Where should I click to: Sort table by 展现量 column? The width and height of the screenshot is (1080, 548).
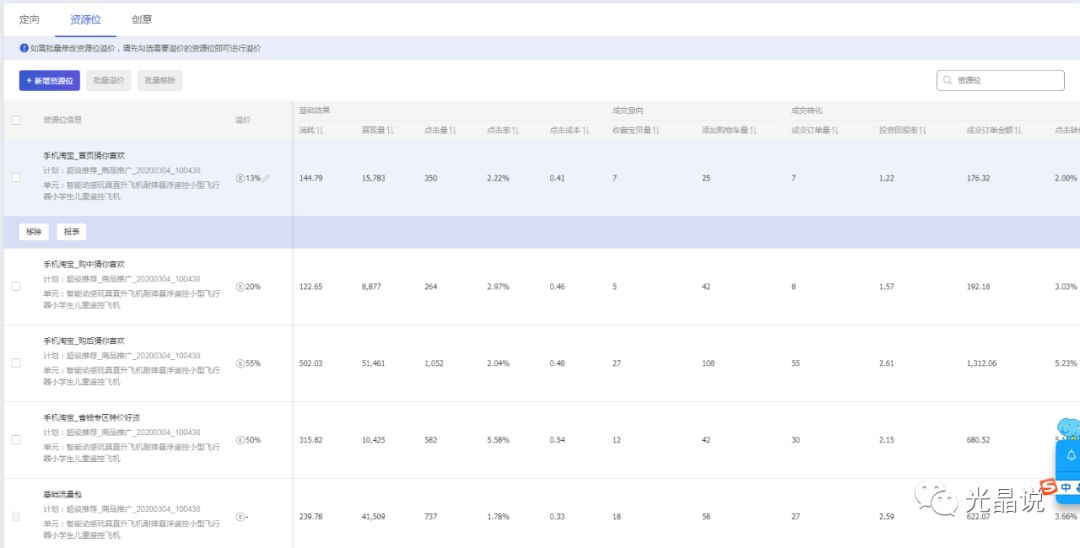pos(389,130)
